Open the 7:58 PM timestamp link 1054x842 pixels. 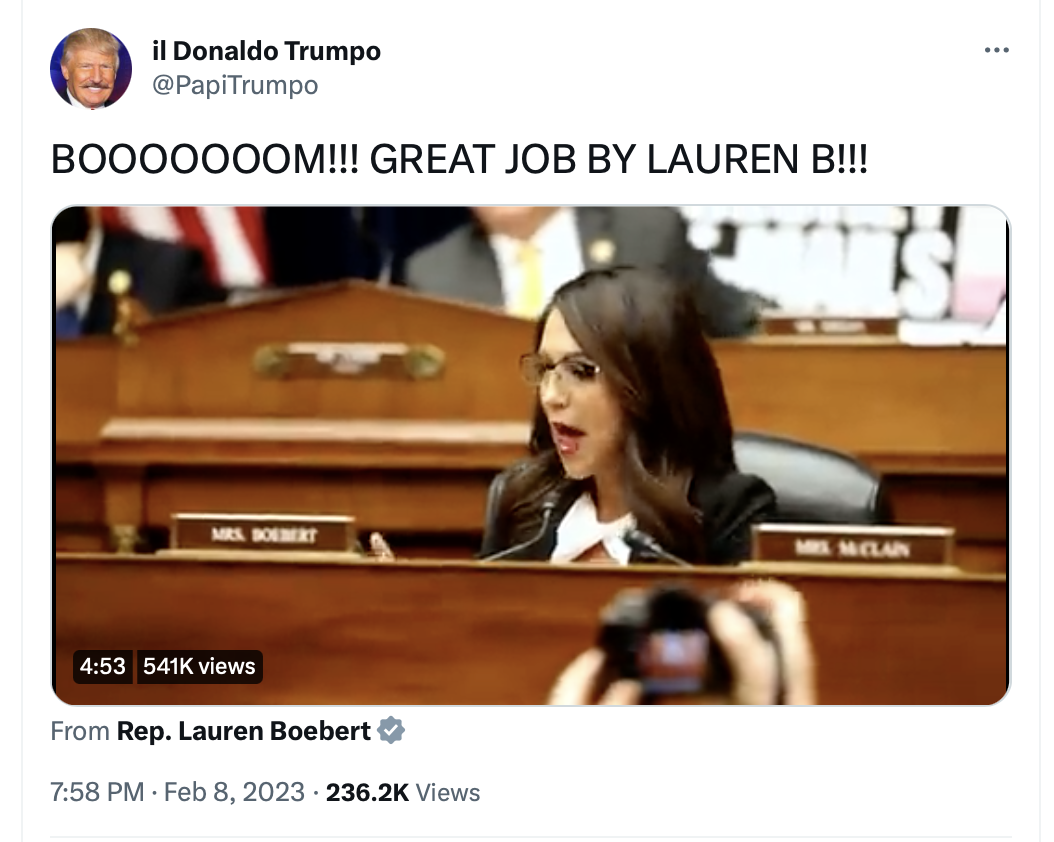(97, 792)
